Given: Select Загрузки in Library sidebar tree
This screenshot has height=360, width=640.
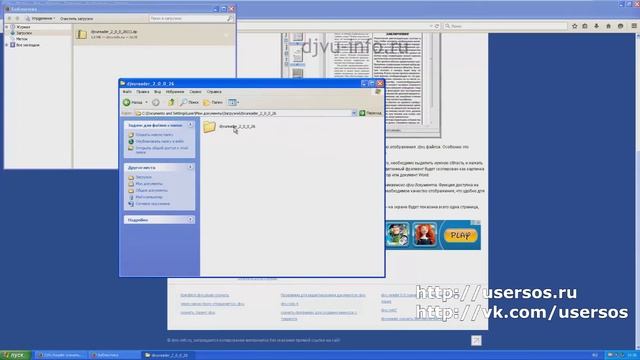Looking at the screenshot, I should coord(24,33).
